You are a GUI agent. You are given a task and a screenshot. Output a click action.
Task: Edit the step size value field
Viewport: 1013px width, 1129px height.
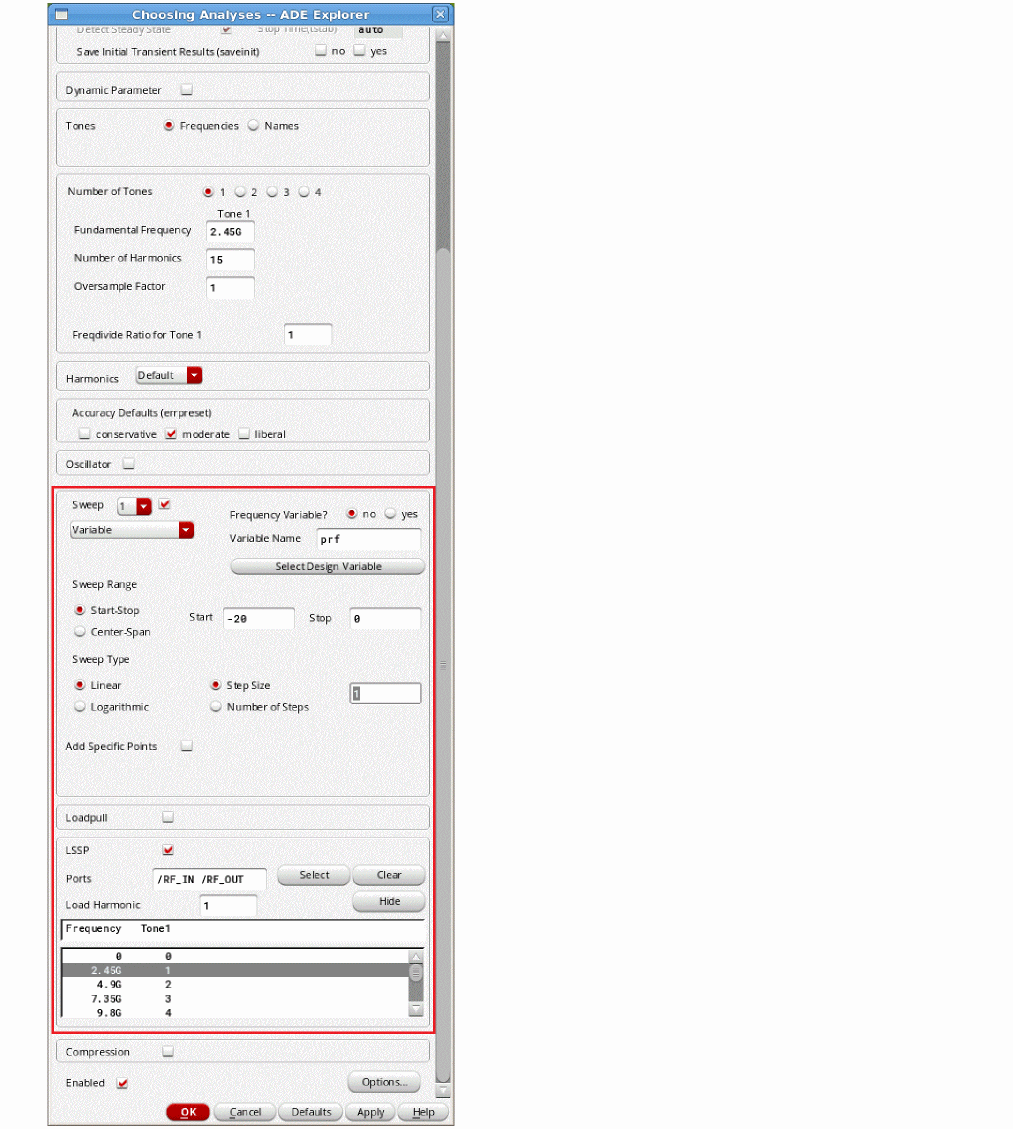coord(385,693)
